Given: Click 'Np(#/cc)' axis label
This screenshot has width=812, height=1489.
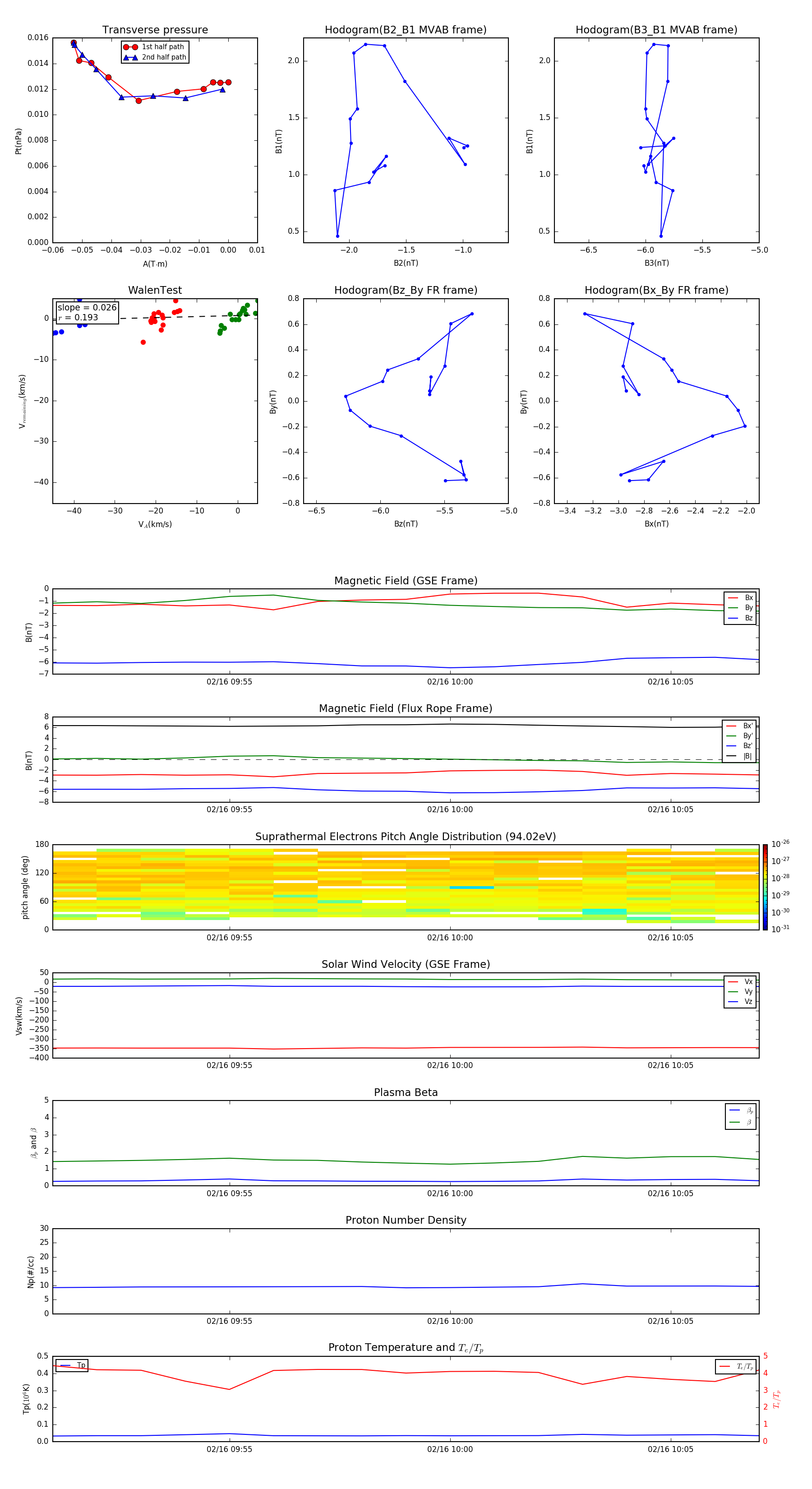Looking at the screenshot, I should point(31,1271).
